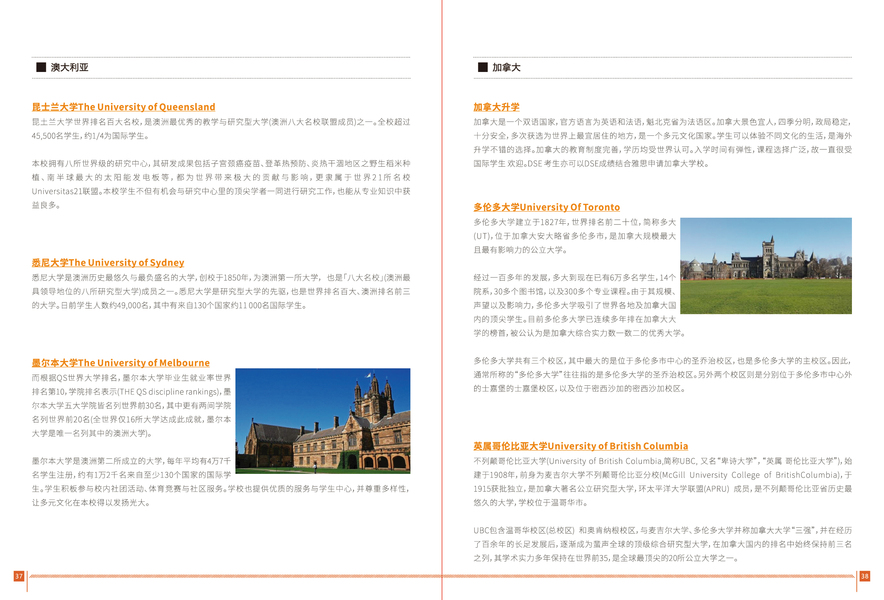Select the Toronto campus lawn photo

click(766, 266)
